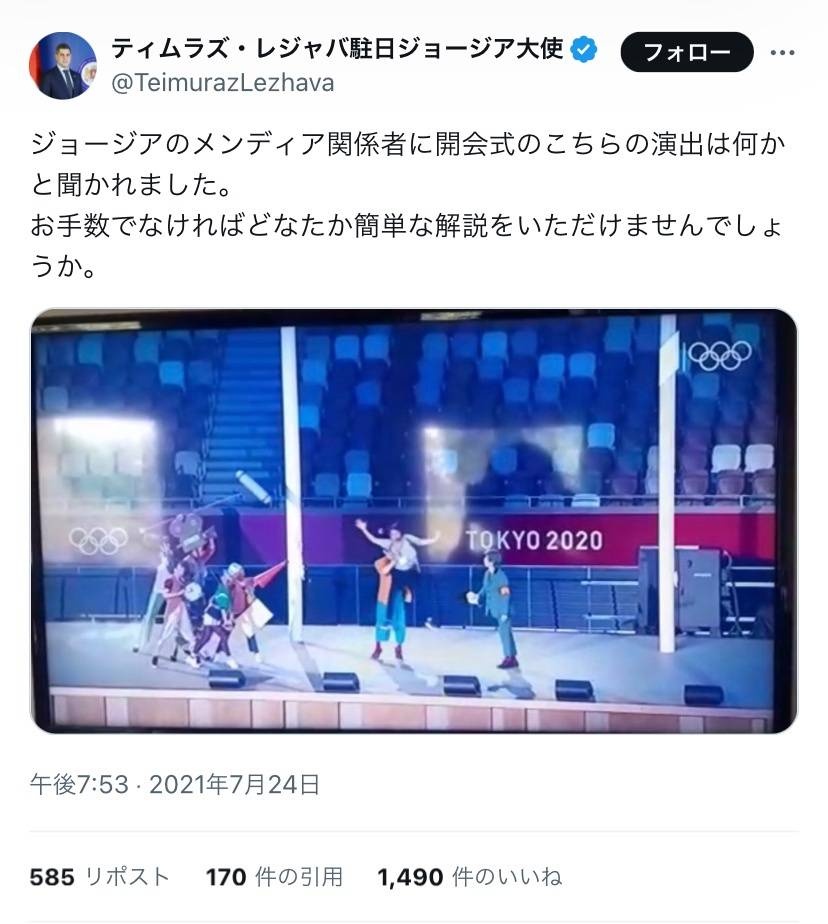Click the tweet text about 開会式

click(408, 204)
